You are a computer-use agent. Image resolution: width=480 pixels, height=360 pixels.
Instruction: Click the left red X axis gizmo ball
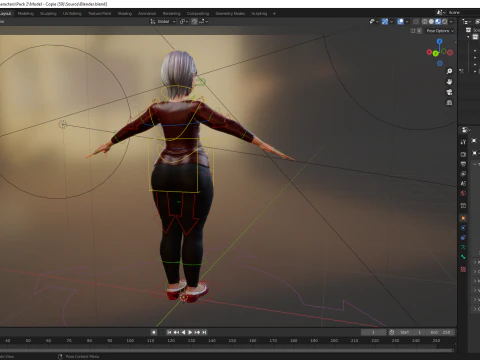(x=429, y=52)
